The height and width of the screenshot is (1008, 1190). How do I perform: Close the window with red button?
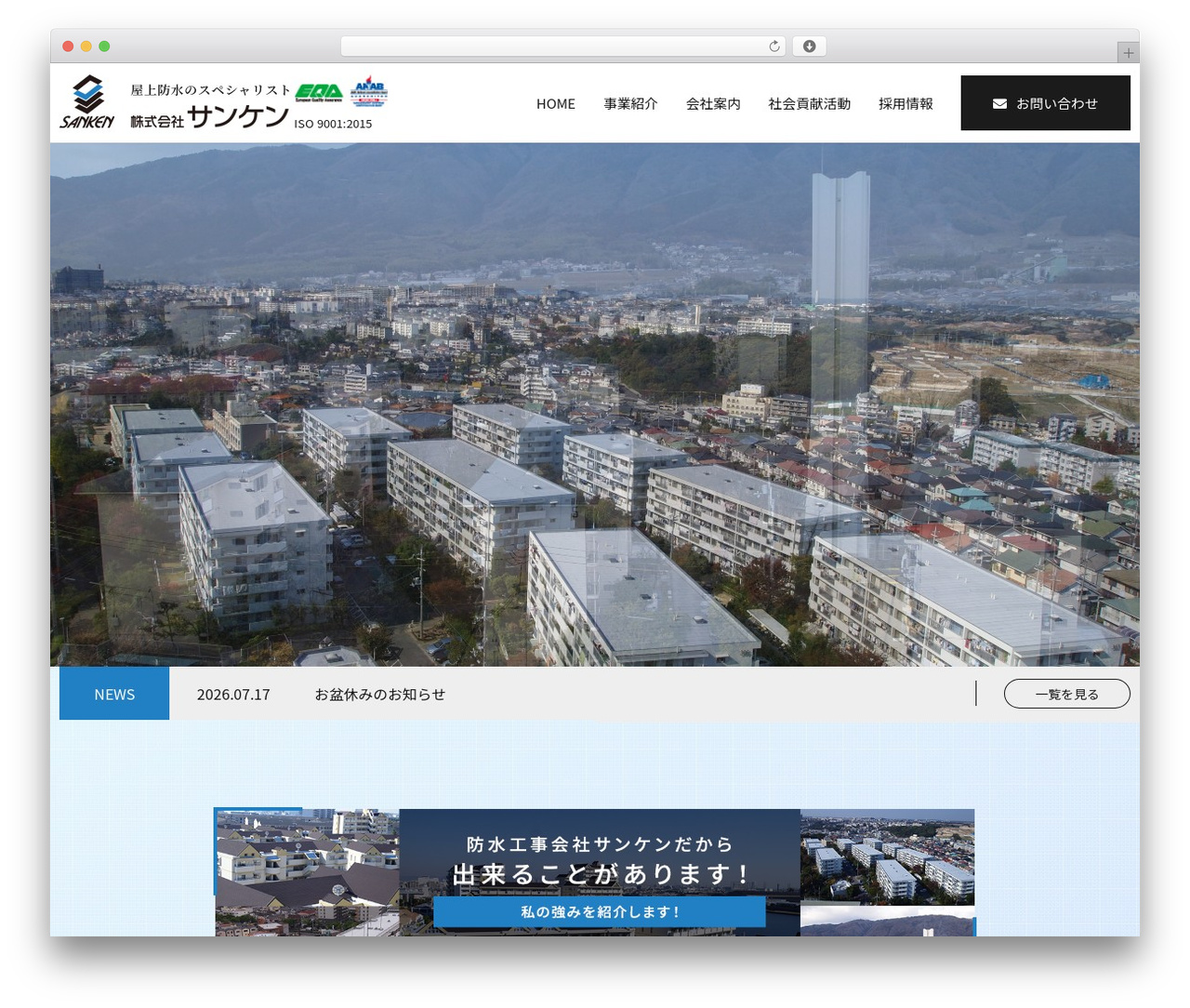(68, 46)
